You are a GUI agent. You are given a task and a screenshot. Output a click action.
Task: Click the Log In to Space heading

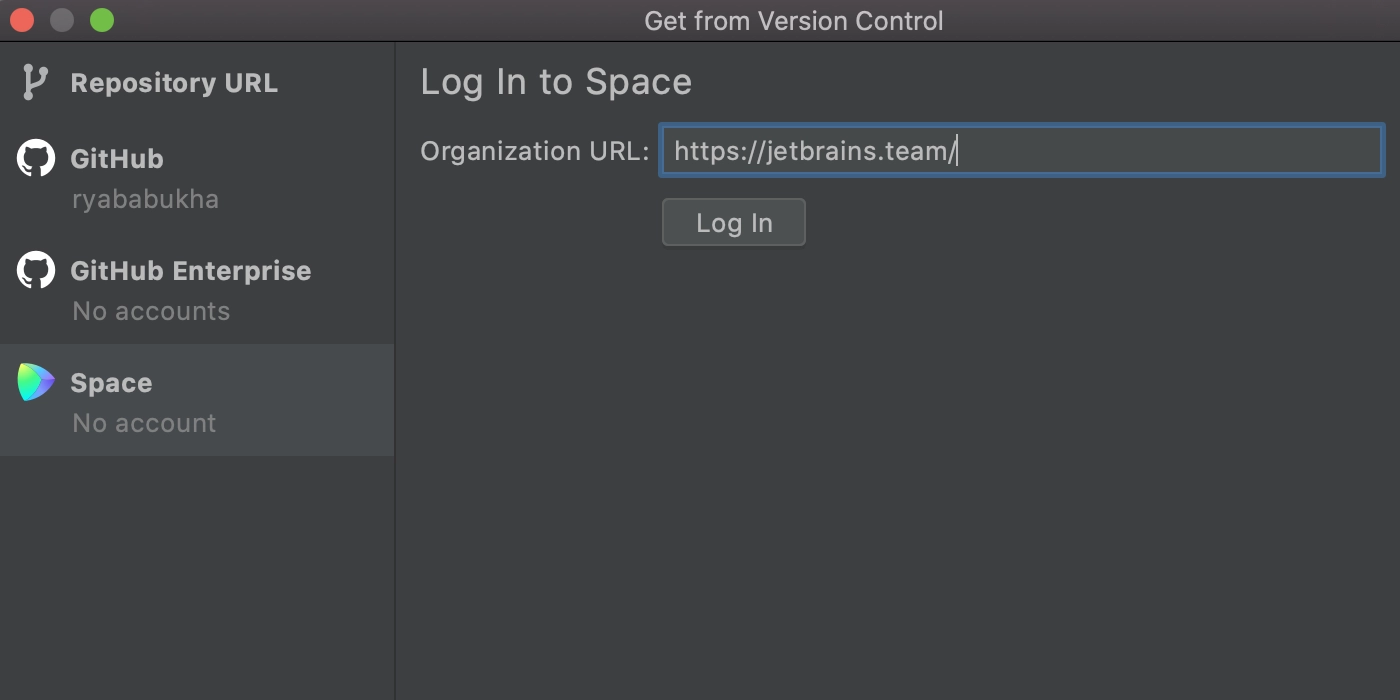click(x=556, y=82)
